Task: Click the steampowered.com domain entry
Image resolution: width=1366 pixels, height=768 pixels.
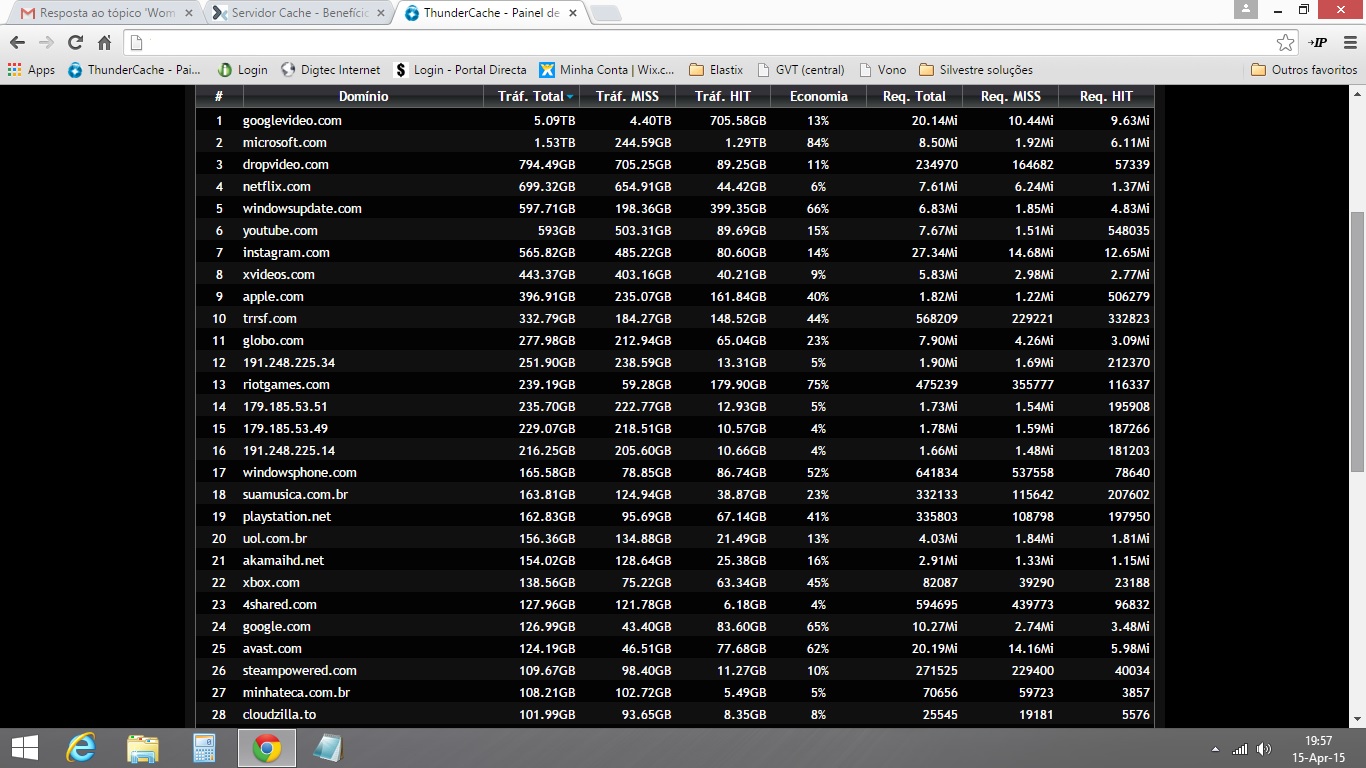Action: pyautogui.click(x=300, y=671)
